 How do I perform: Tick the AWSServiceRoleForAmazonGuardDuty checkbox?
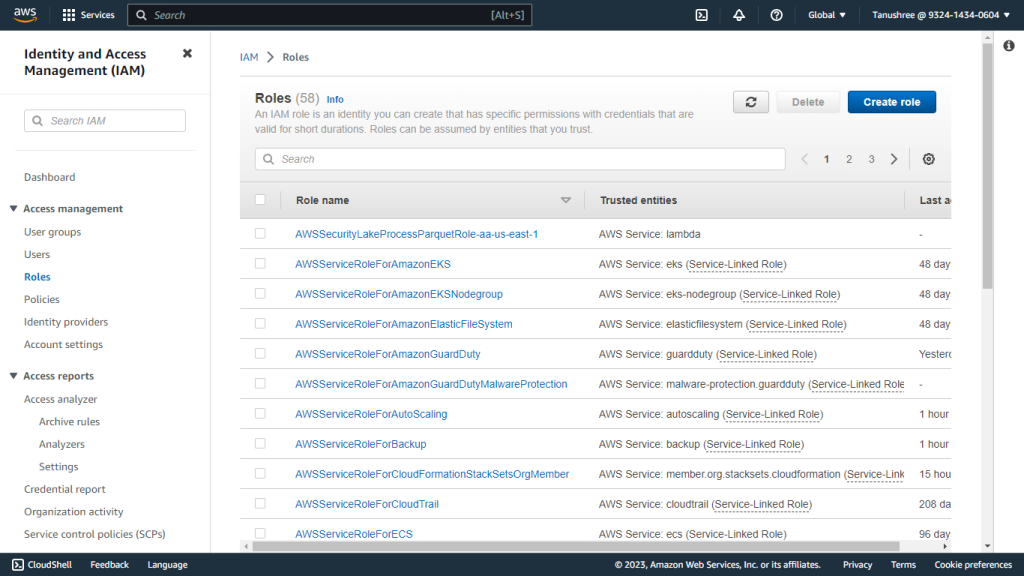pyautogui.click(x=260, y=353)
